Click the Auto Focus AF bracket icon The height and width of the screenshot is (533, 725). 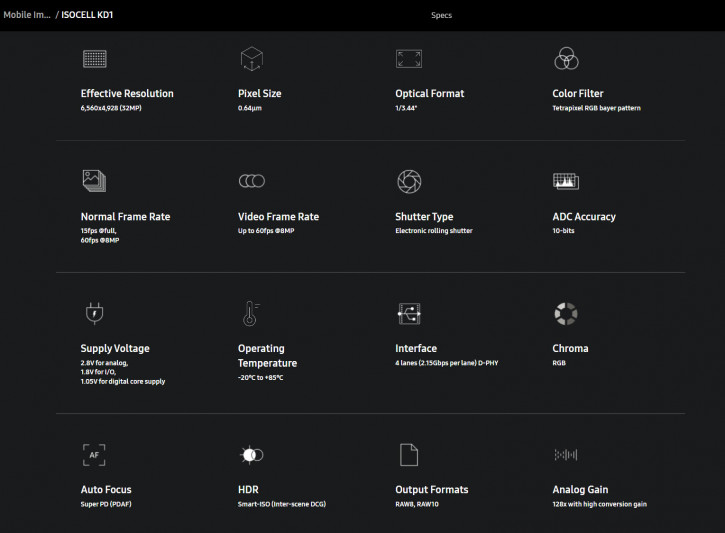(x=94, y=455)
